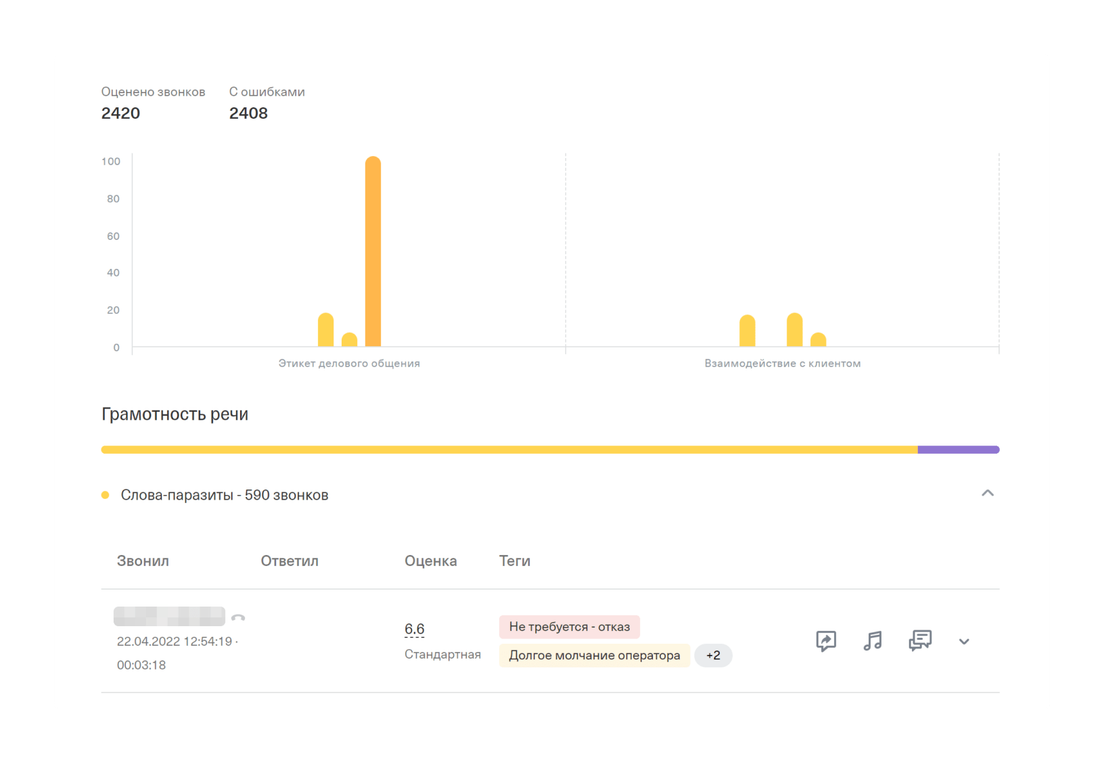Click the rightmost bar in Взаимодействие с клиентом group

818,340
